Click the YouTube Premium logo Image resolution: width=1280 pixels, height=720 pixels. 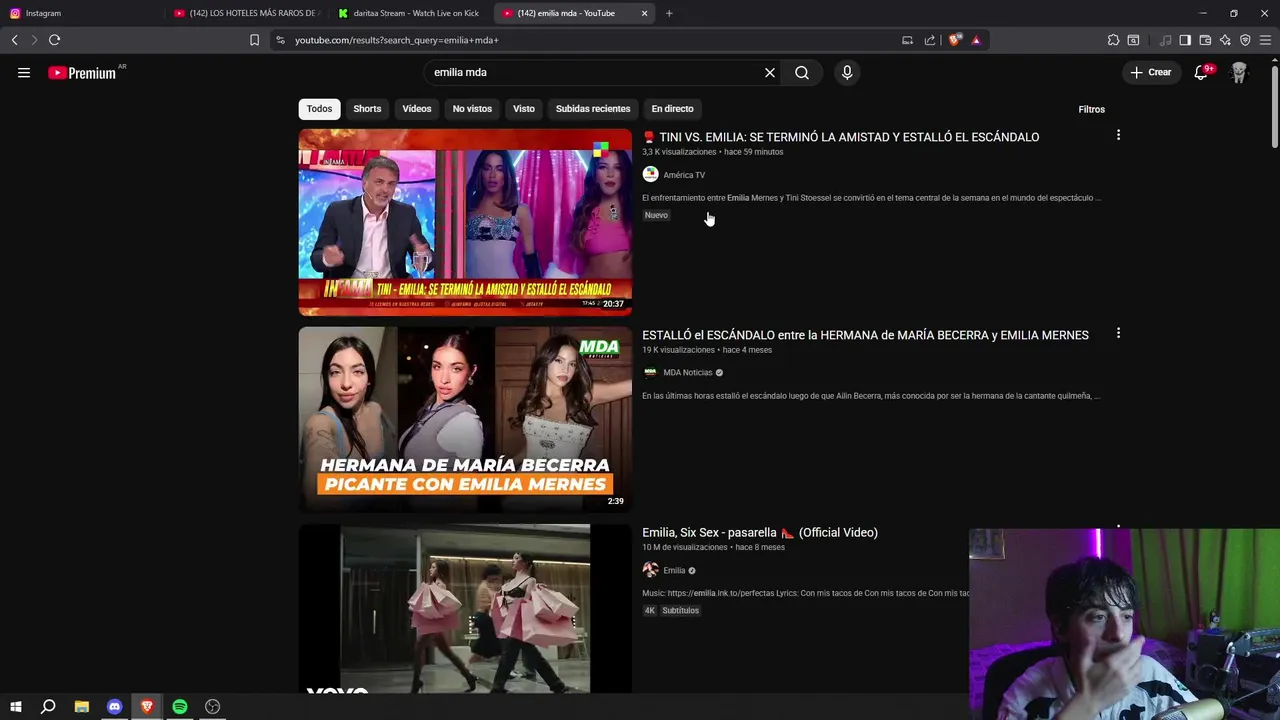(84, 72)
